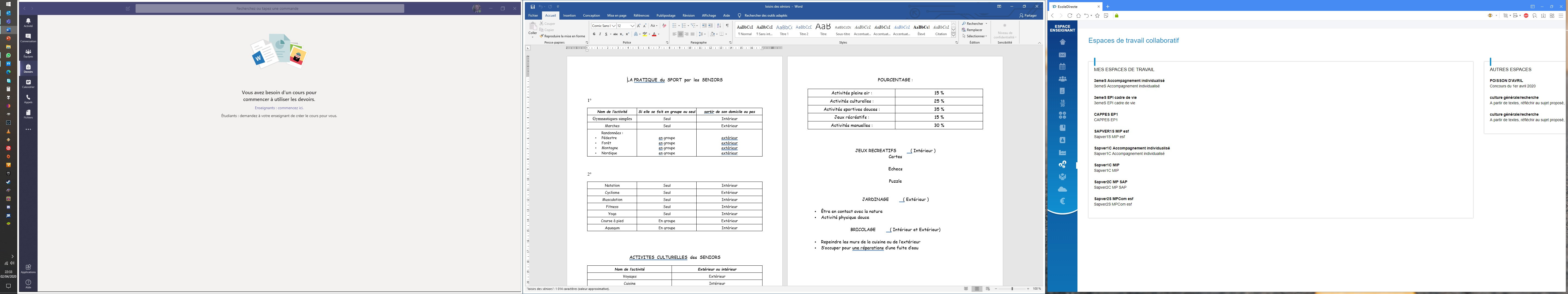The image size is (1568, 294).
Task: Open Applications store in Teams sidebar
Action: (x=28, y=268)
